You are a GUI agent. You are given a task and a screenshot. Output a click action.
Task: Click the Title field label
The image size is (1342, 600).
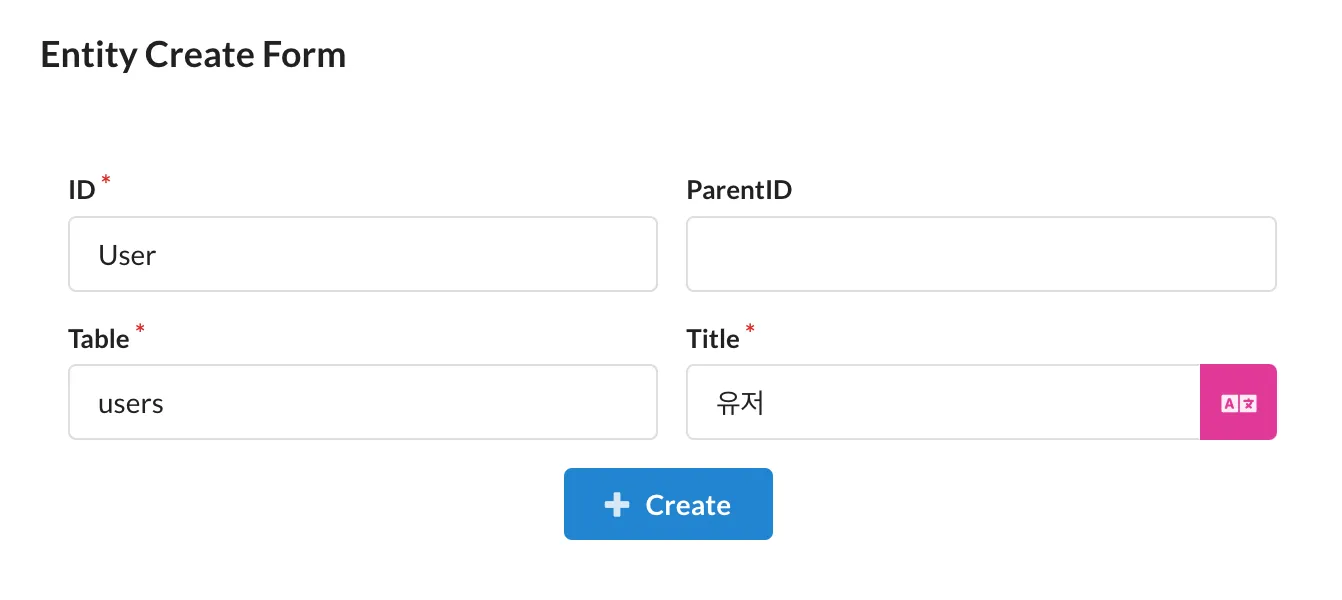(x=715, y=338)
